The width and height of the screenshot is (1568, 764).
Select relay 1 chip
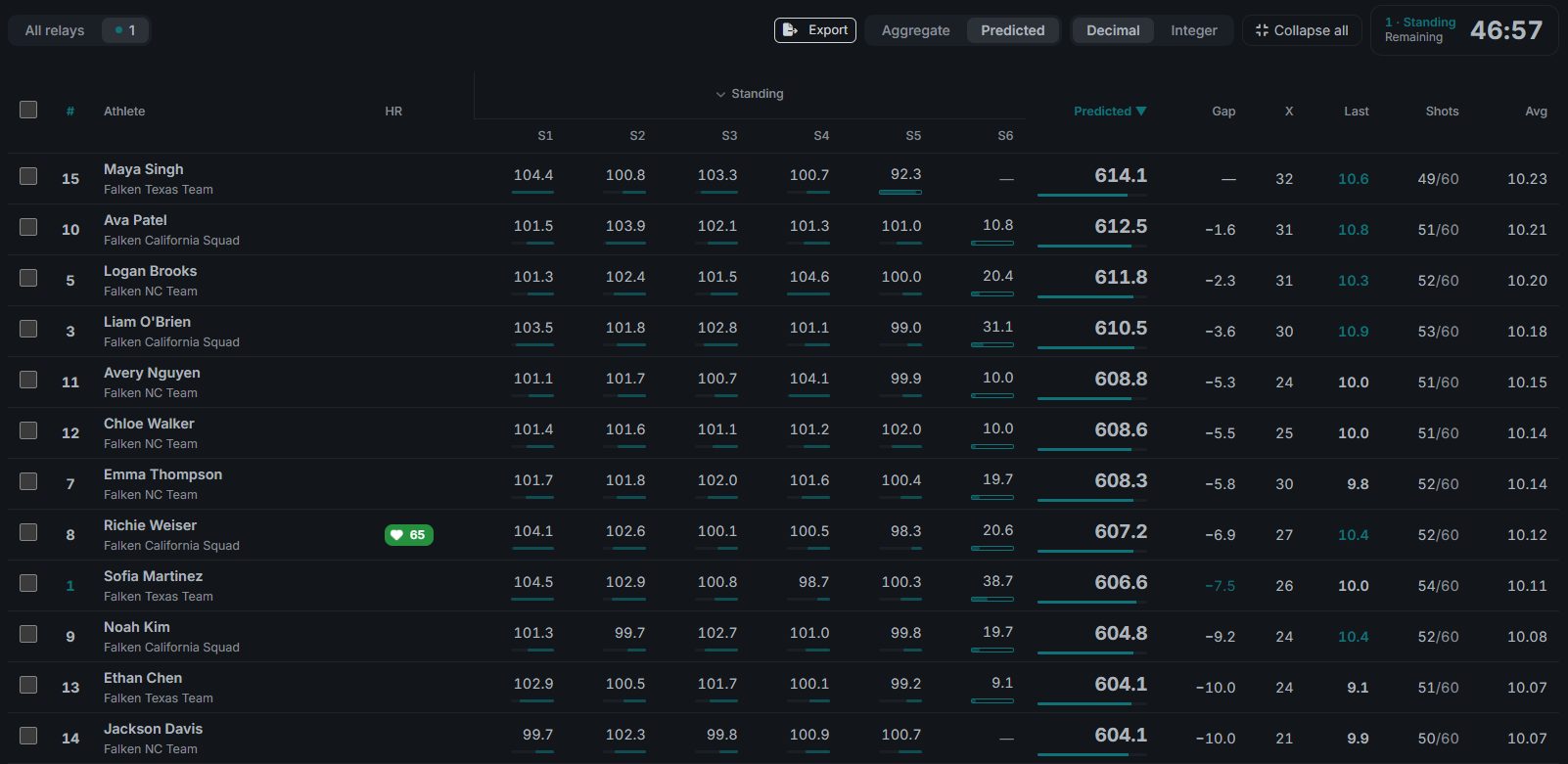tap(125, 30)
